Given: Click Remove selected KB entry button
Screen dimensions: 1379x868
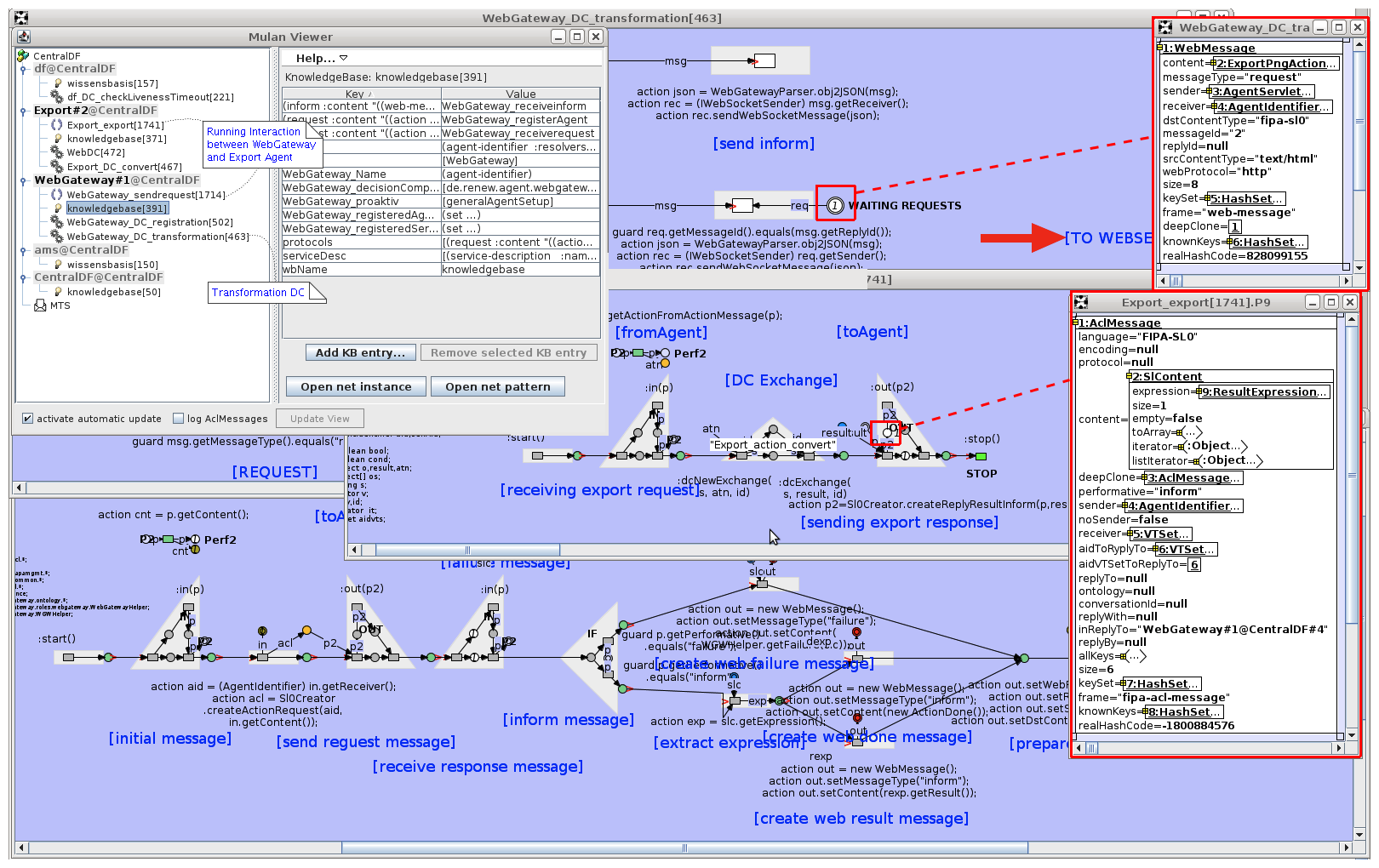Looking at the screenshot, I should coord(509,352).
